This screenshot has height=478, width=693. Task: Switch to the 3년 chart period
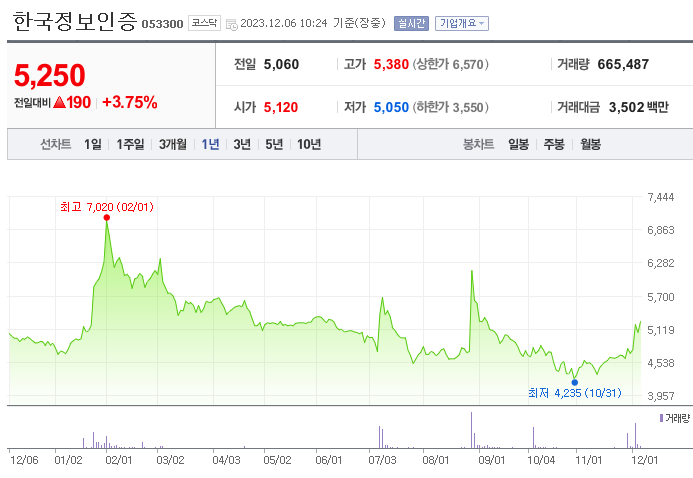(x=242, y=144)
